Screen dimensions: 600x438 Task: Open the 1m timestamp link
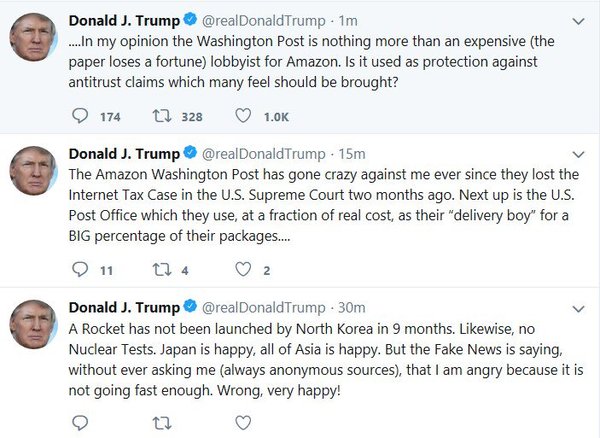pos(347,20)
